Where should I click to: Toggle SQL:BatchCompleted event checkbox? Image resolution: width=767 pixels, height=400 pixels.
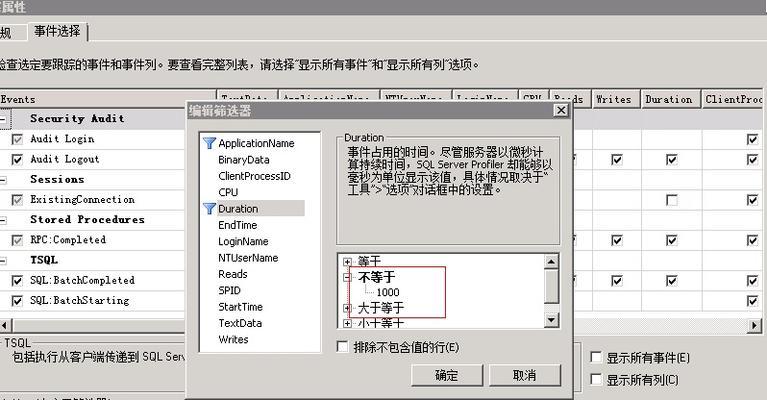(x=17, y=281)
